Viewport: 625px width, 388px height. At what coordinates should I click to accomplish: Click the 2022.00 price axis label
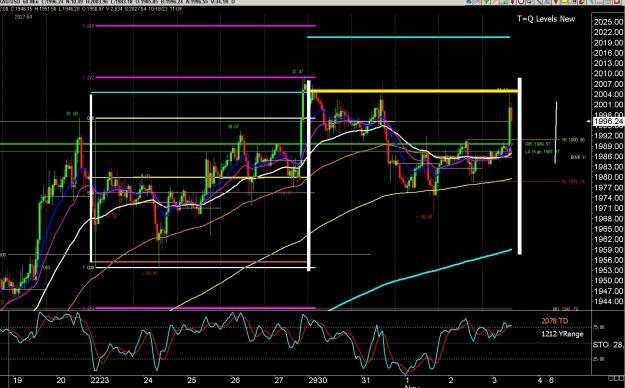[x=609, y=32]
